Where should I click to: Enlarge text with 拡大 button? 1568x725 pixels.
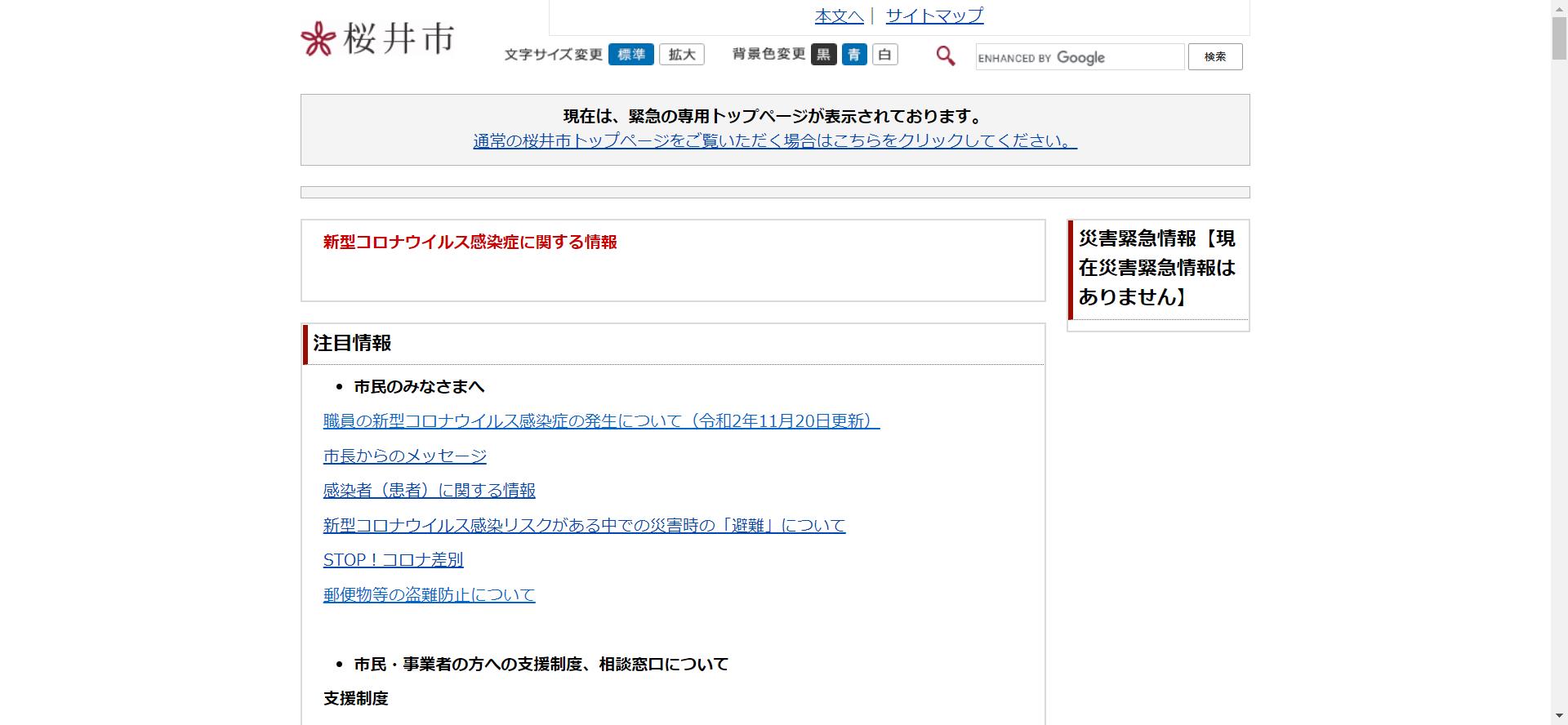point(681,55)
